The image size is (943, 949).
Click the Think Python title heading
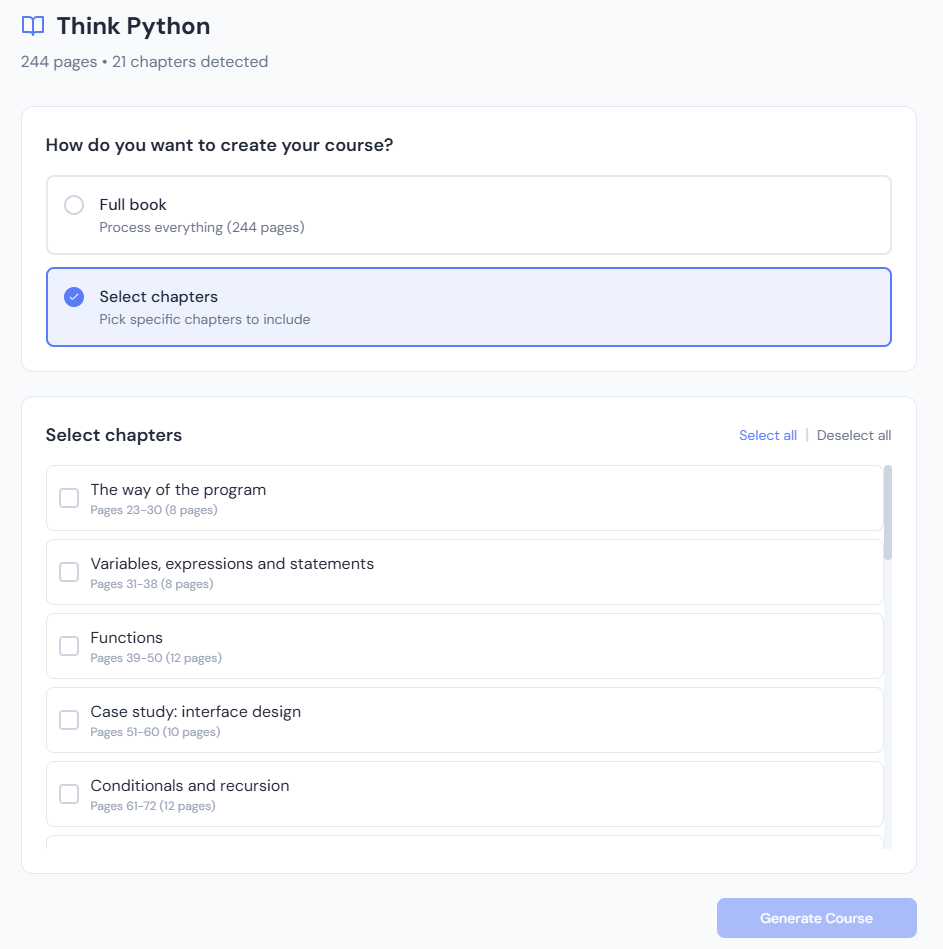(133, 26)
